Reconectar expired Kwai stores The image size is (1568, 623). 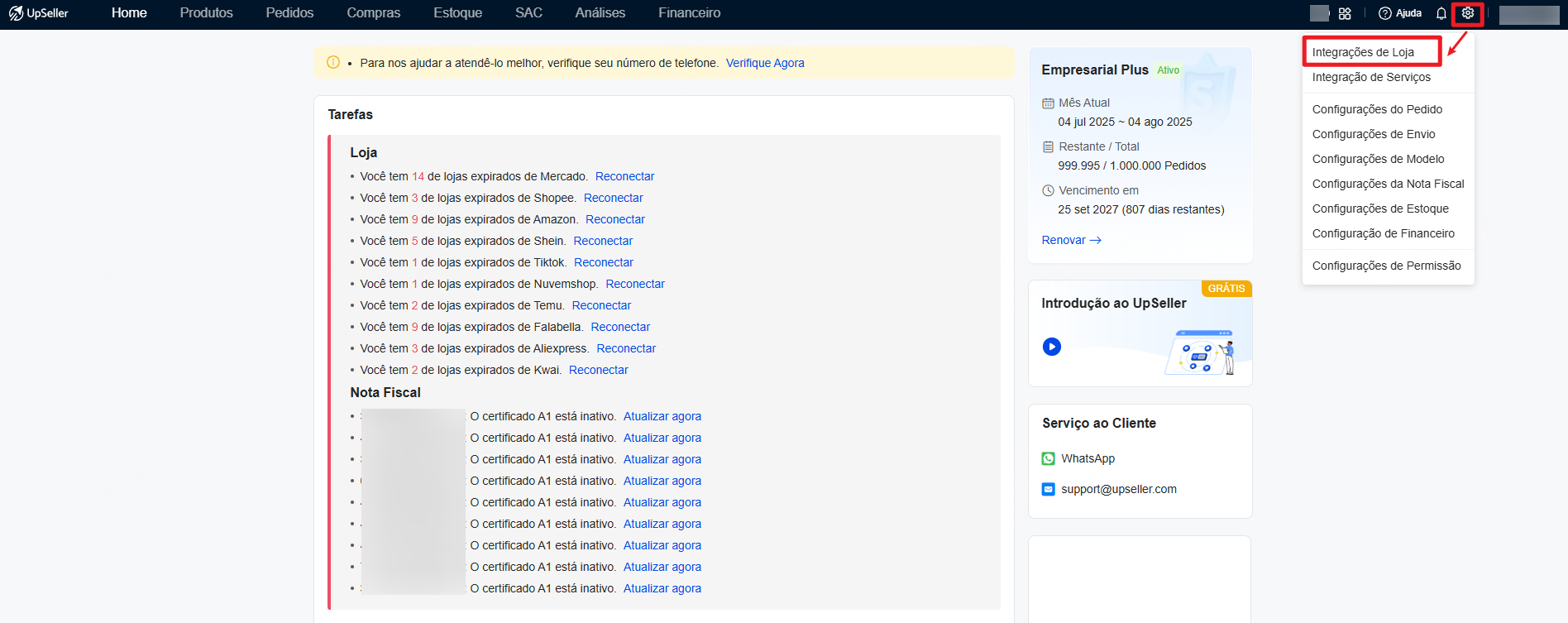(599, 370)
